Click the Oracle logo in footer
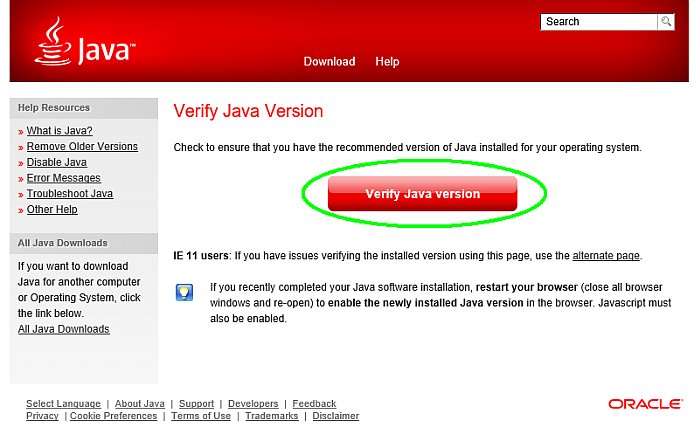 click(x=645, y=404)
